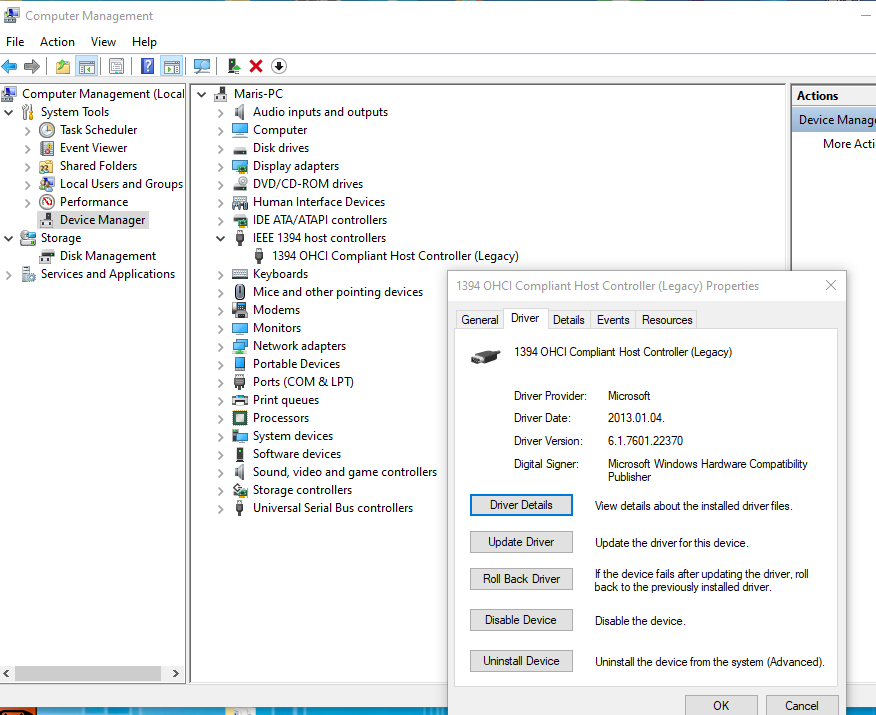
Task: Click the red X Uninstall device icon
Action: click(x=256, y=66)
